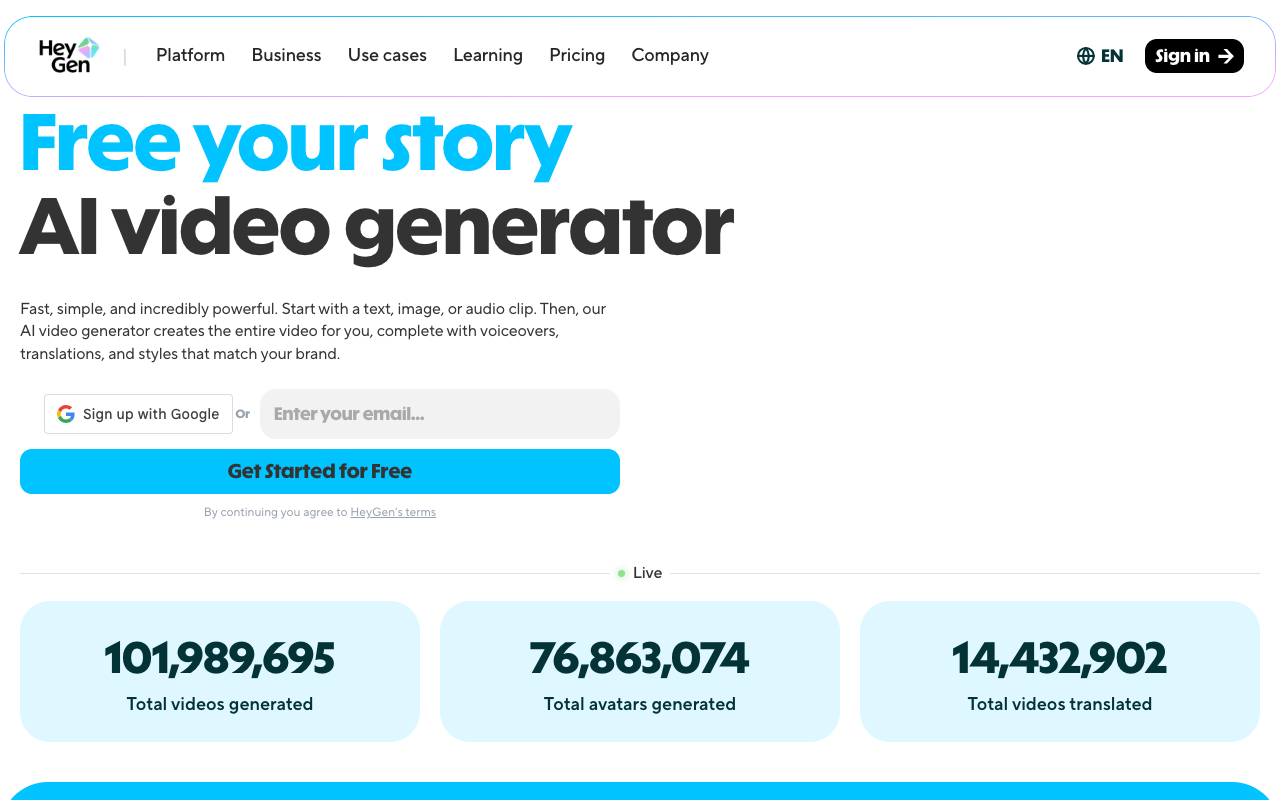
Task: Open the Company menu item
Action: (x=670, y=55)
